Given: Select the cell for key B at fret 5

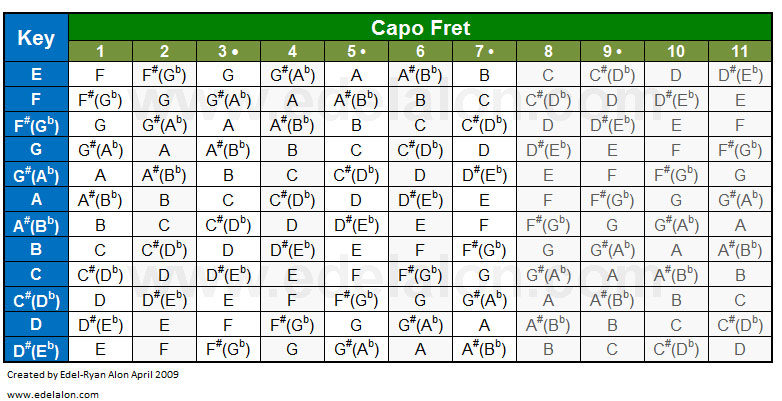Looking at the screenshot, I should 356,249.
